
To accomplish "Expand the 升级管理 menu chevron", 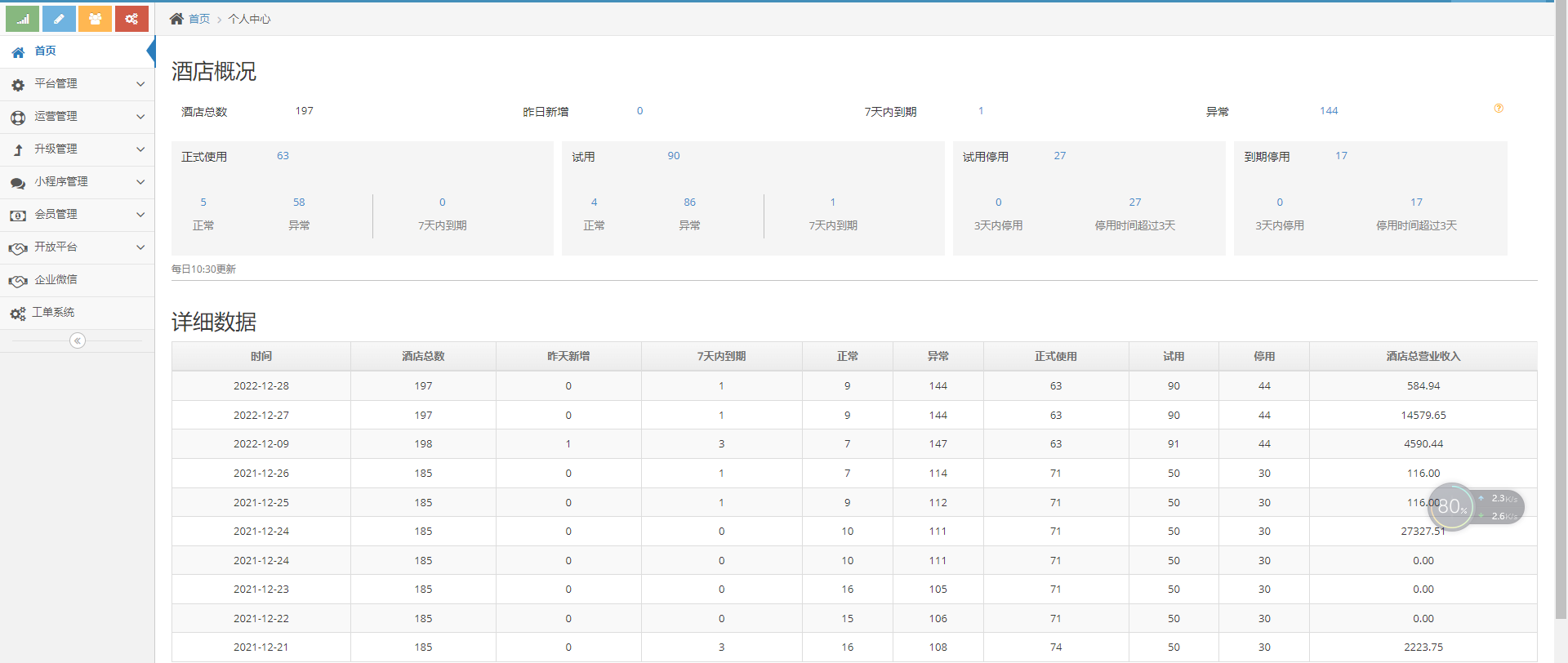I will 140,149.
